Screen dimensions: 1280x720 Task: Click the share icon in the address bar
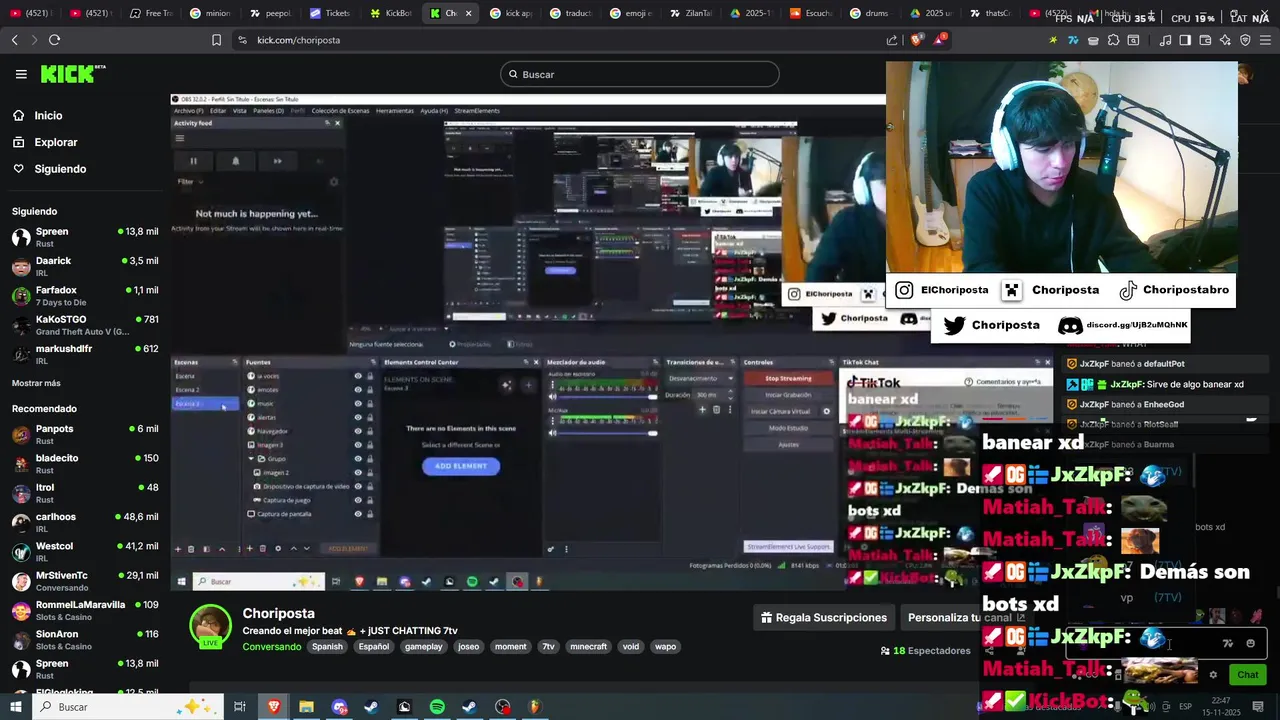point(892,40)
